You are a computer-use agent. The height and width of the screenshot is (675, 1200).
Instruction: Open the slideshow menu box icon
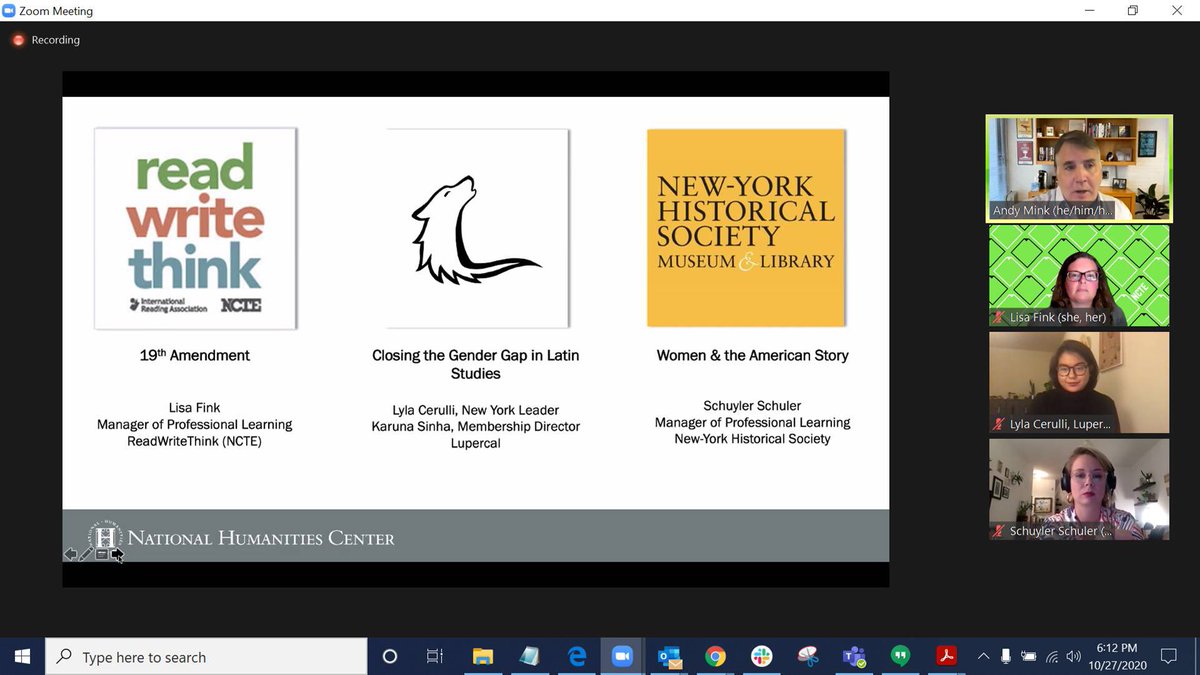click(102, 554)
